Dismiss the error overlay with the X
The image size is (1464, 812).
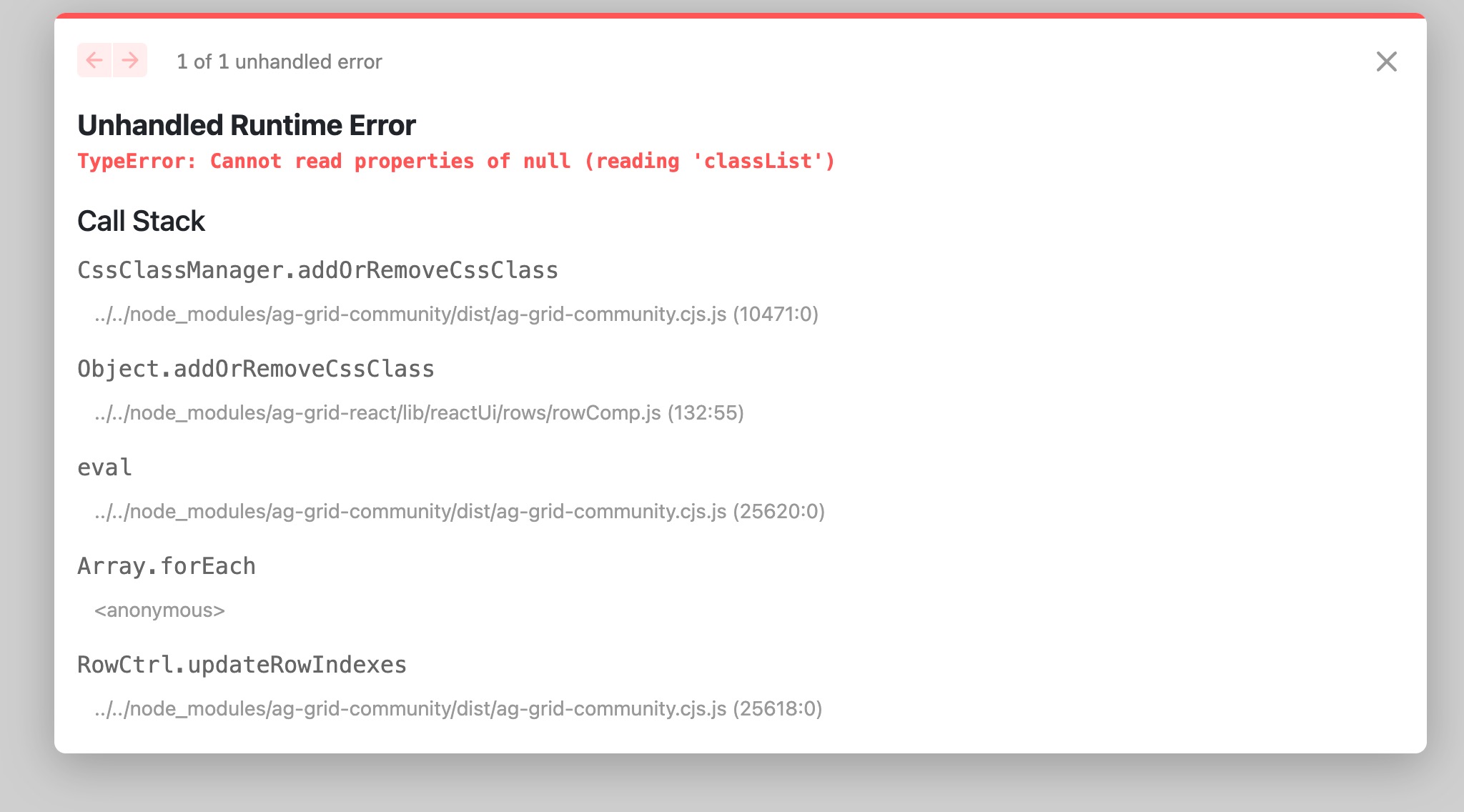[x=1388, y=61]
